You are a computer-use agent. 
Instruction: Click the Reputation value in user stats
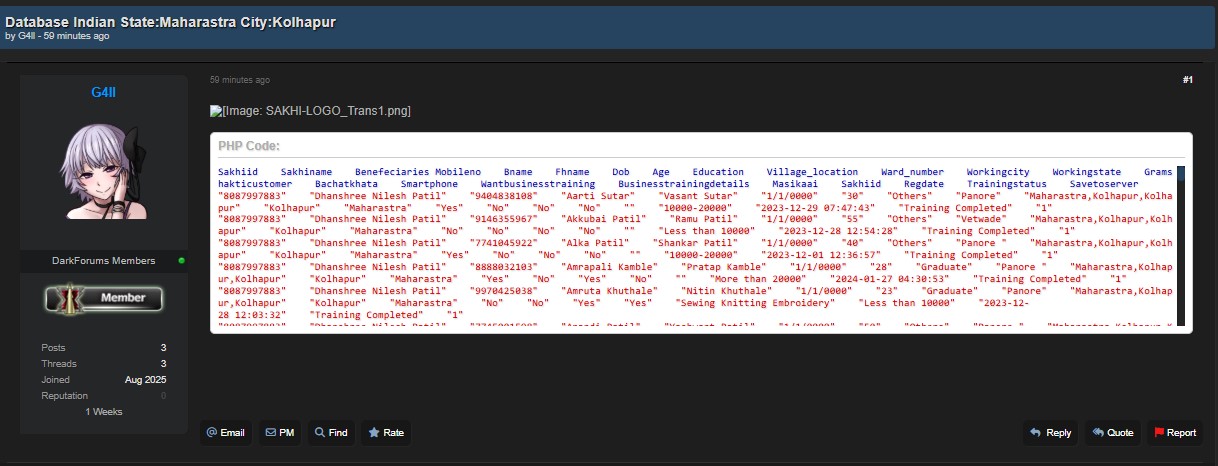tap(163, 396)
